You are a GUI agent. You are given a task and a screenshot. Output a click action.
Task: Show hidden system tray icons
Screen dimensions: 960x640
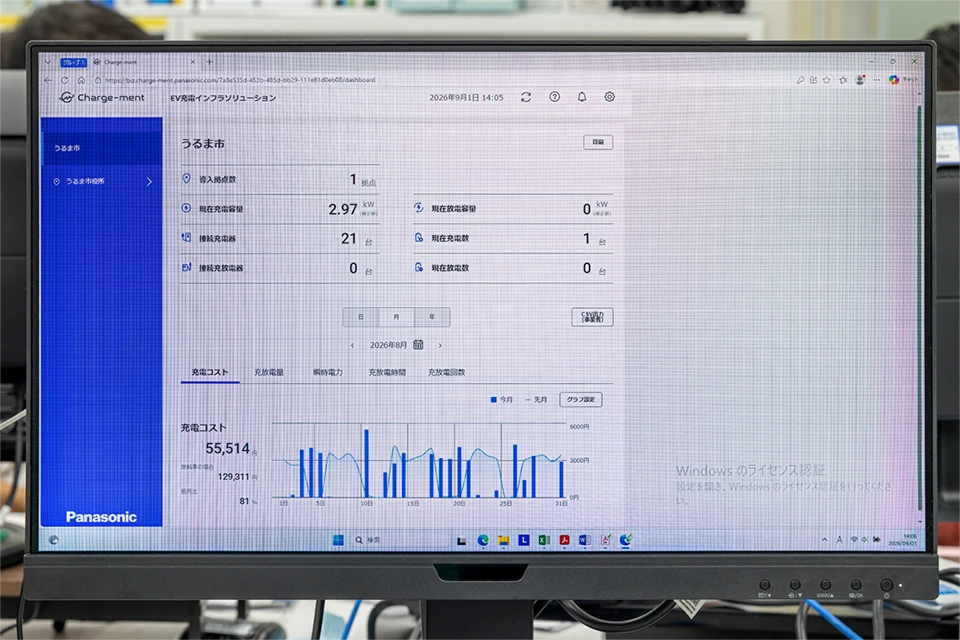click(x=825, y=540)
